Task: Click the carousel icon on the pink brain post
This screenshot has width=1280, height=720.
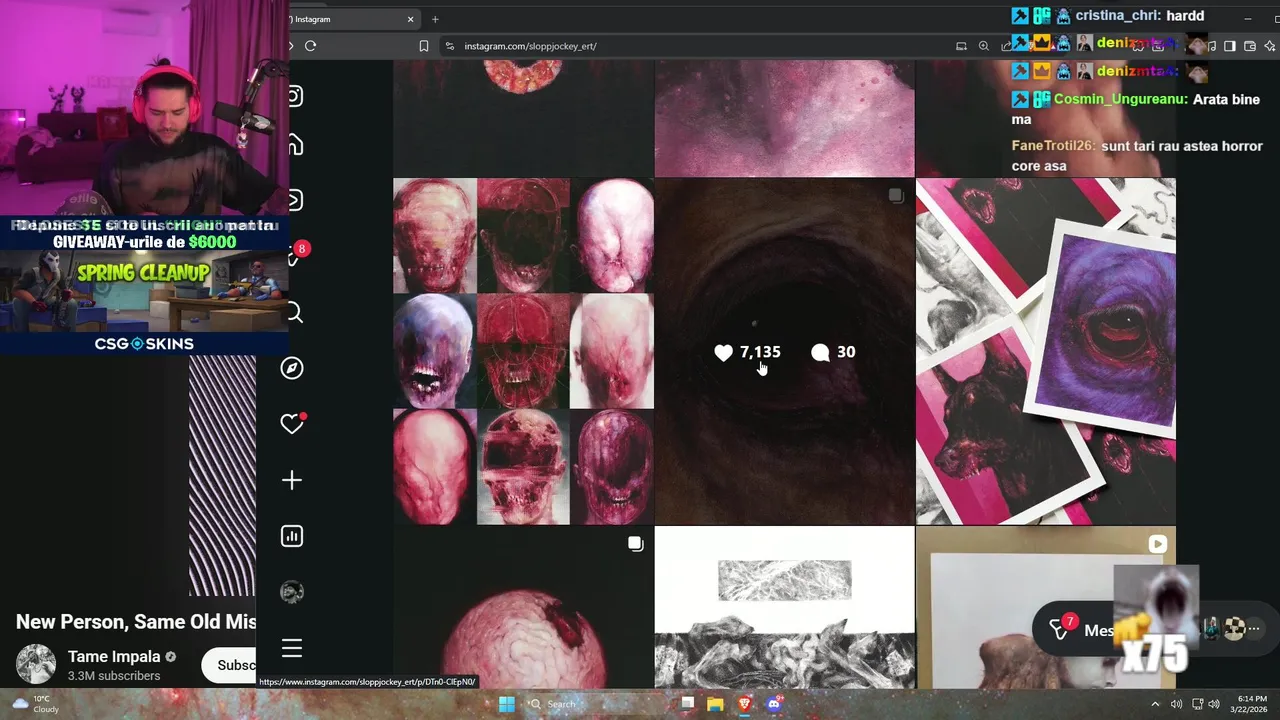Action: click(x=635, y=544)
